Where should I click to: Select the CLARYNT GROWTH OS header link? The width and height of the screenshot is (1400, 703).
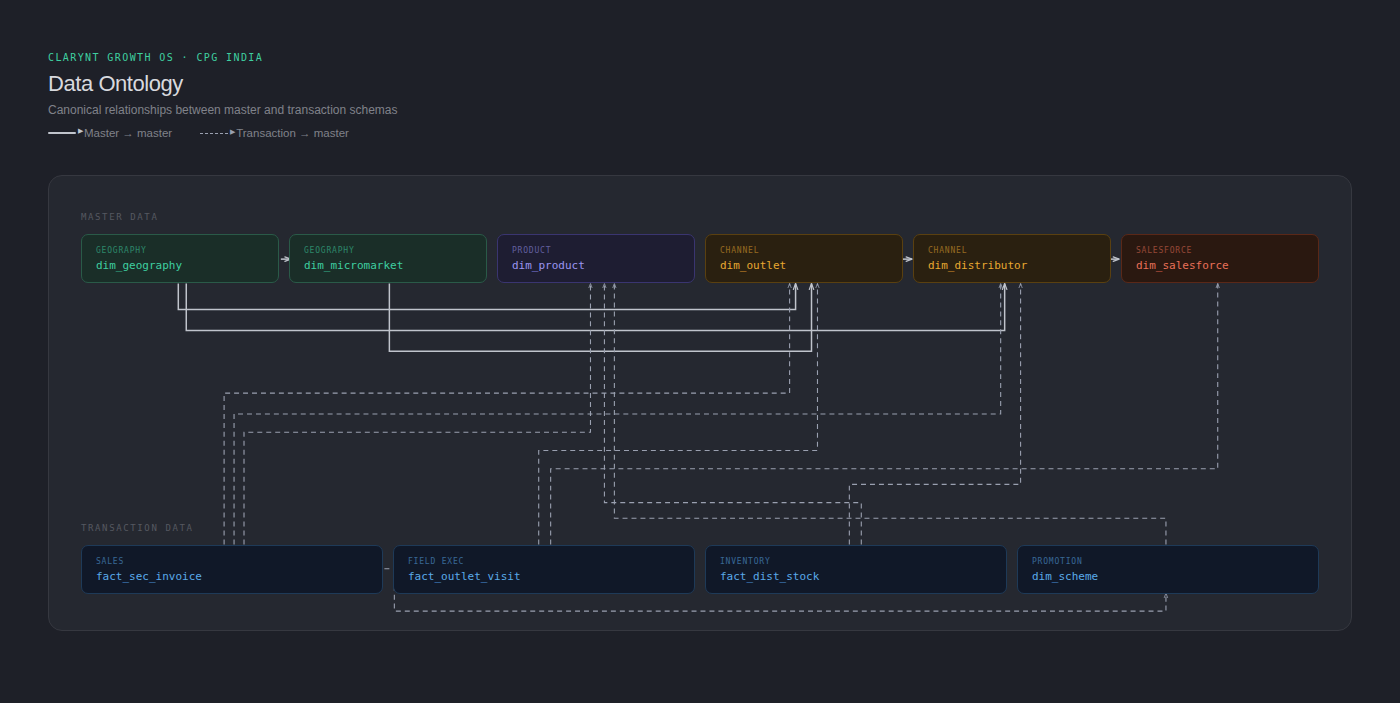[x=111, y=57]
